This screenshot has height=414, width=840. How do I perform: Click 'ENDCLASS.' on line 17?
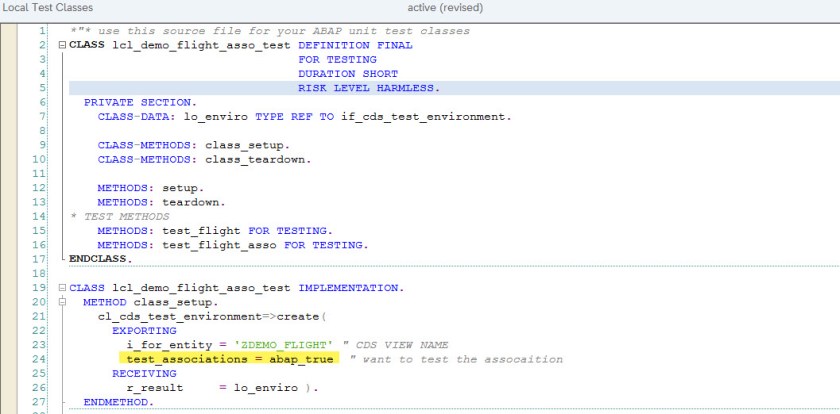(x=101, y=259)
